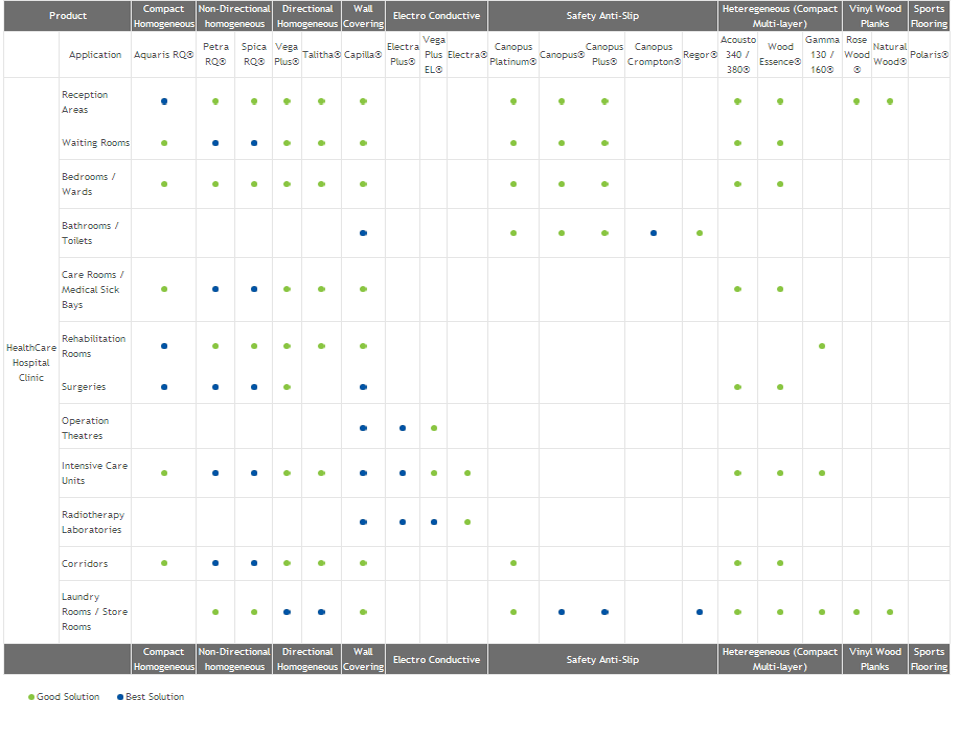Select the Canopus Platinum® product name
Viewport: 960px width, 730px height.
(513, 55)
